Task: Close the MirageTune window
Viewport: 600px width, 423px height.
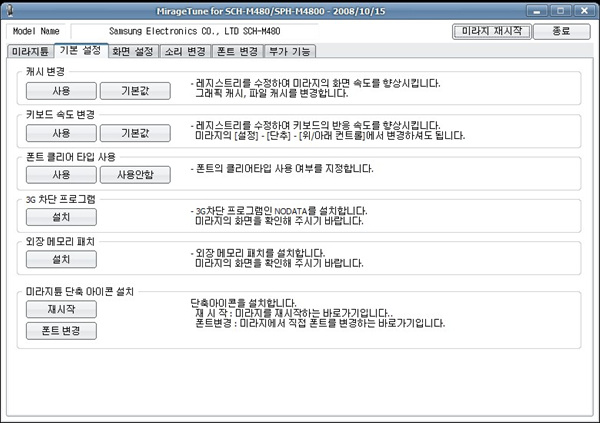Action: coord(584,11)
